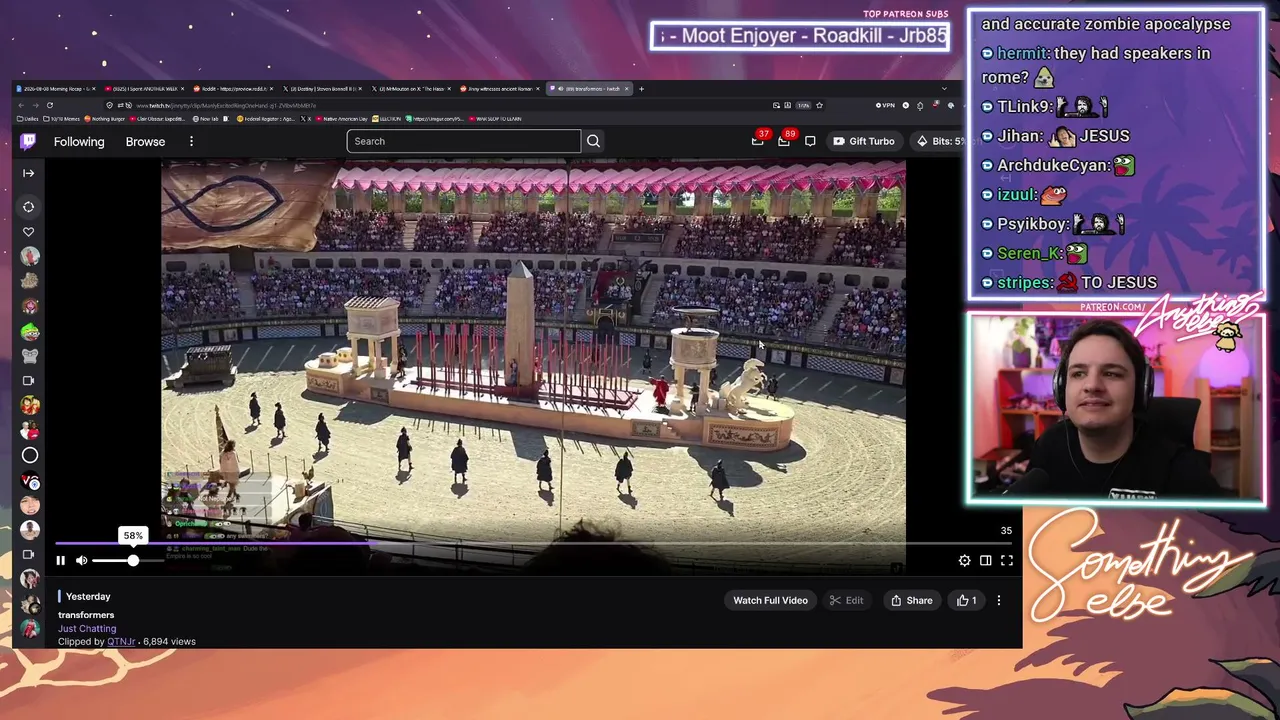Open the Native American Day bookmark

[344, 119]
